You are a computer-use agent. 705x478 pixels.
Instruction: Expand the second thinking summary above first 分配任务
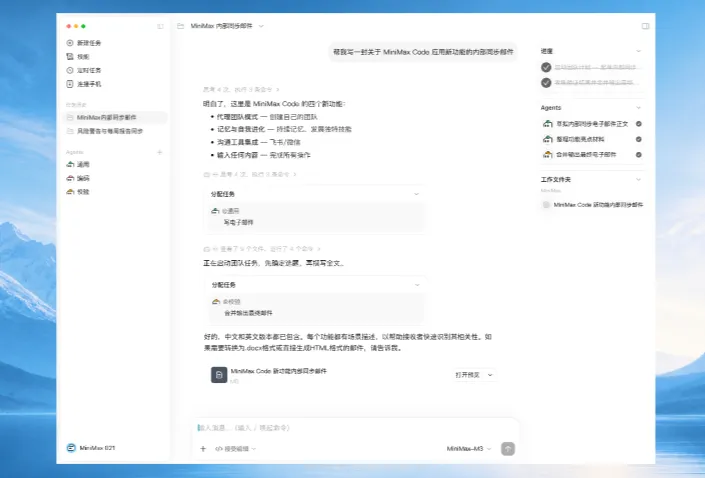coord(250,174)
